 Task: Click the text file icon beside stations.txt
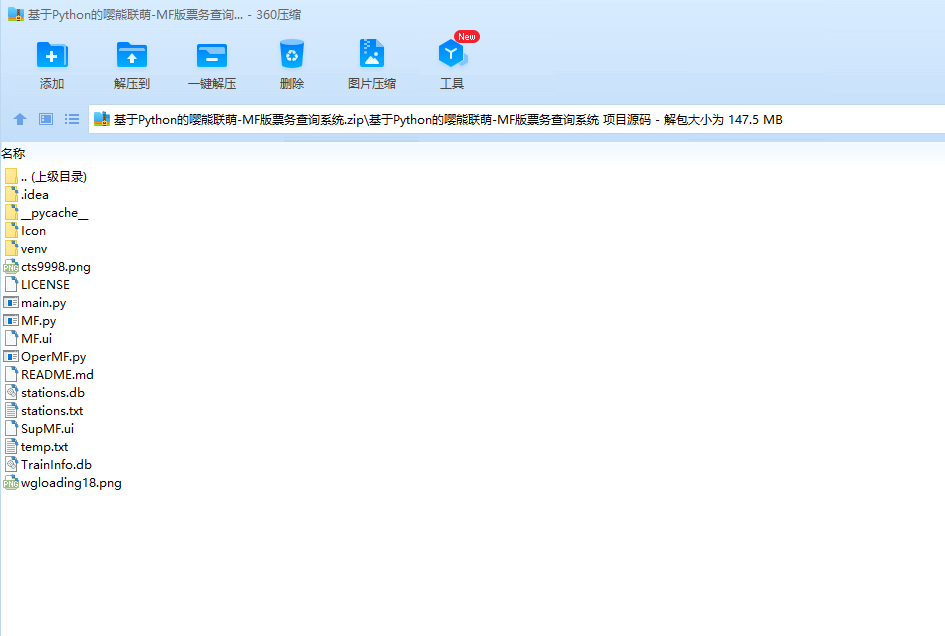coord(11,411)
